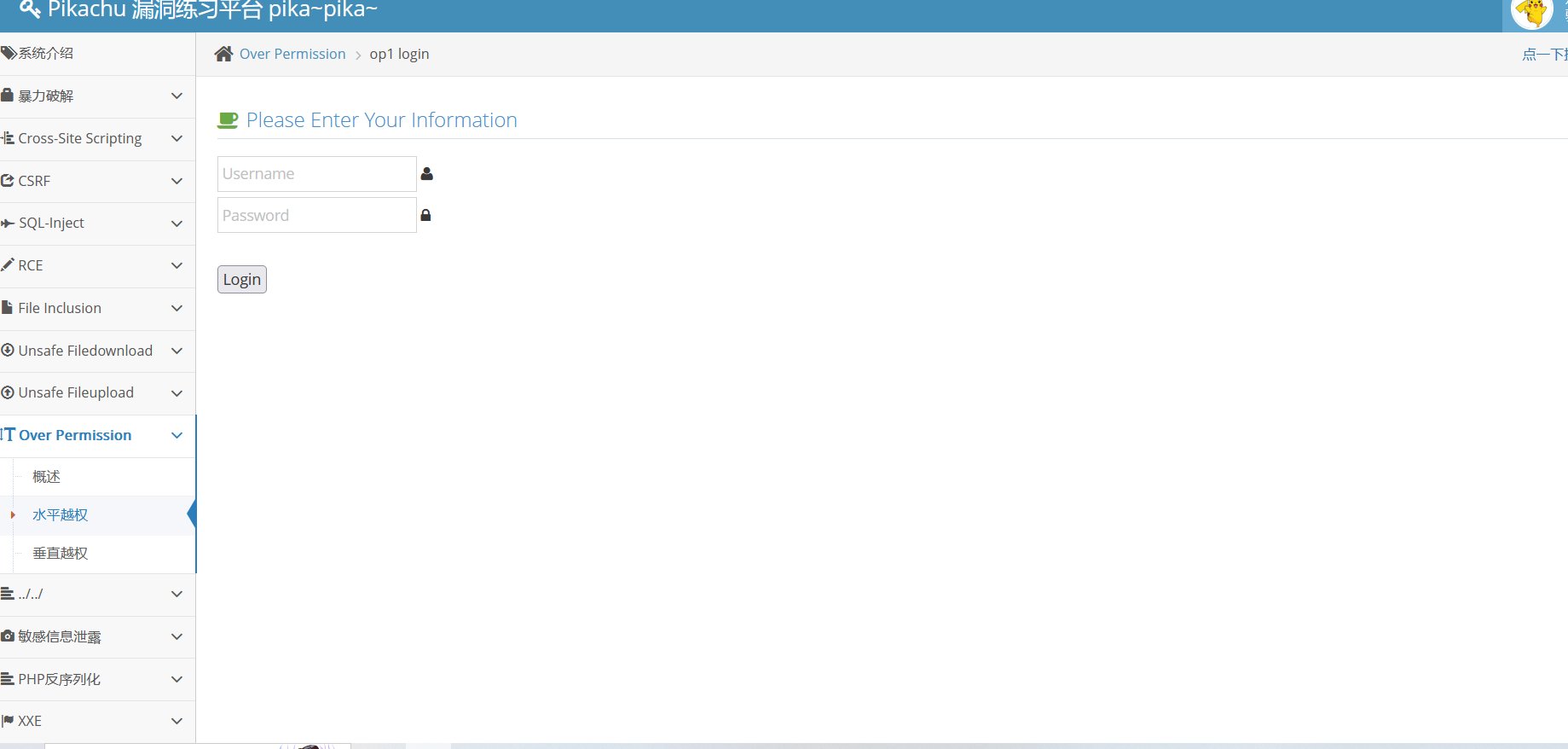
Task: Focus the Password input field
Action: (317, 215)
